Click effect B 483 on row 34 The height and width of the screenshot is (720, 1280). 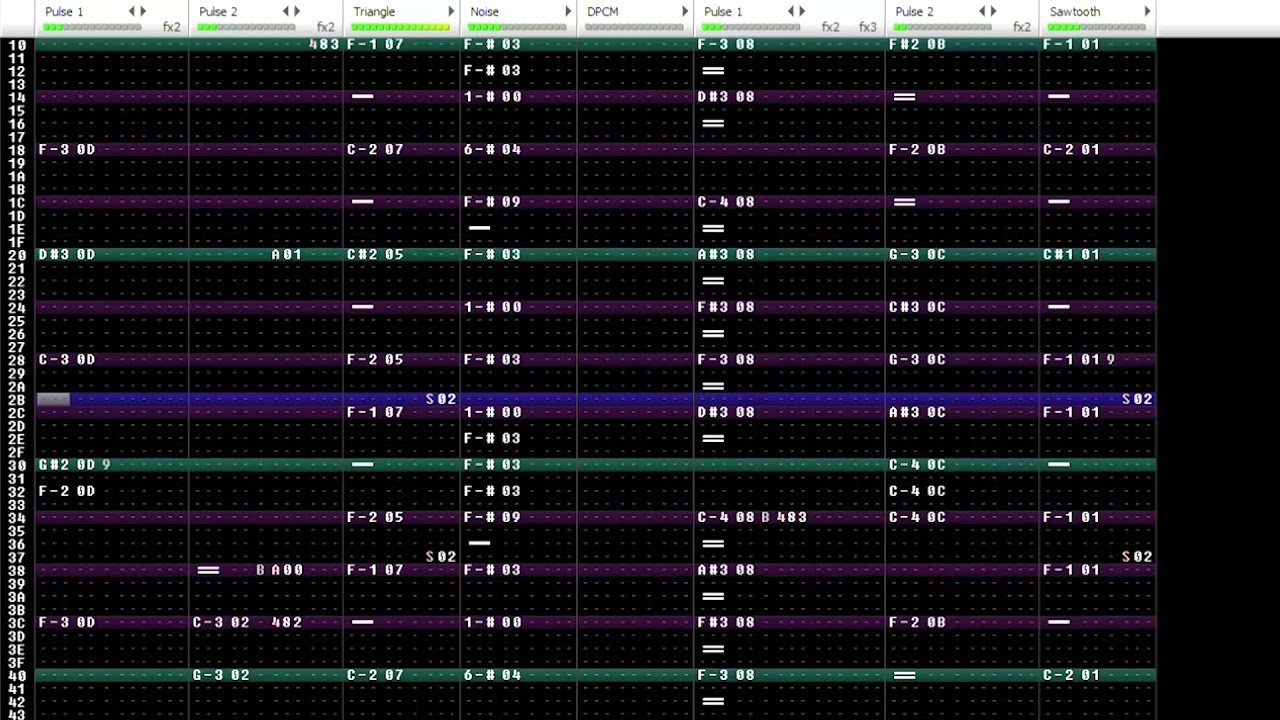[784, 517]
